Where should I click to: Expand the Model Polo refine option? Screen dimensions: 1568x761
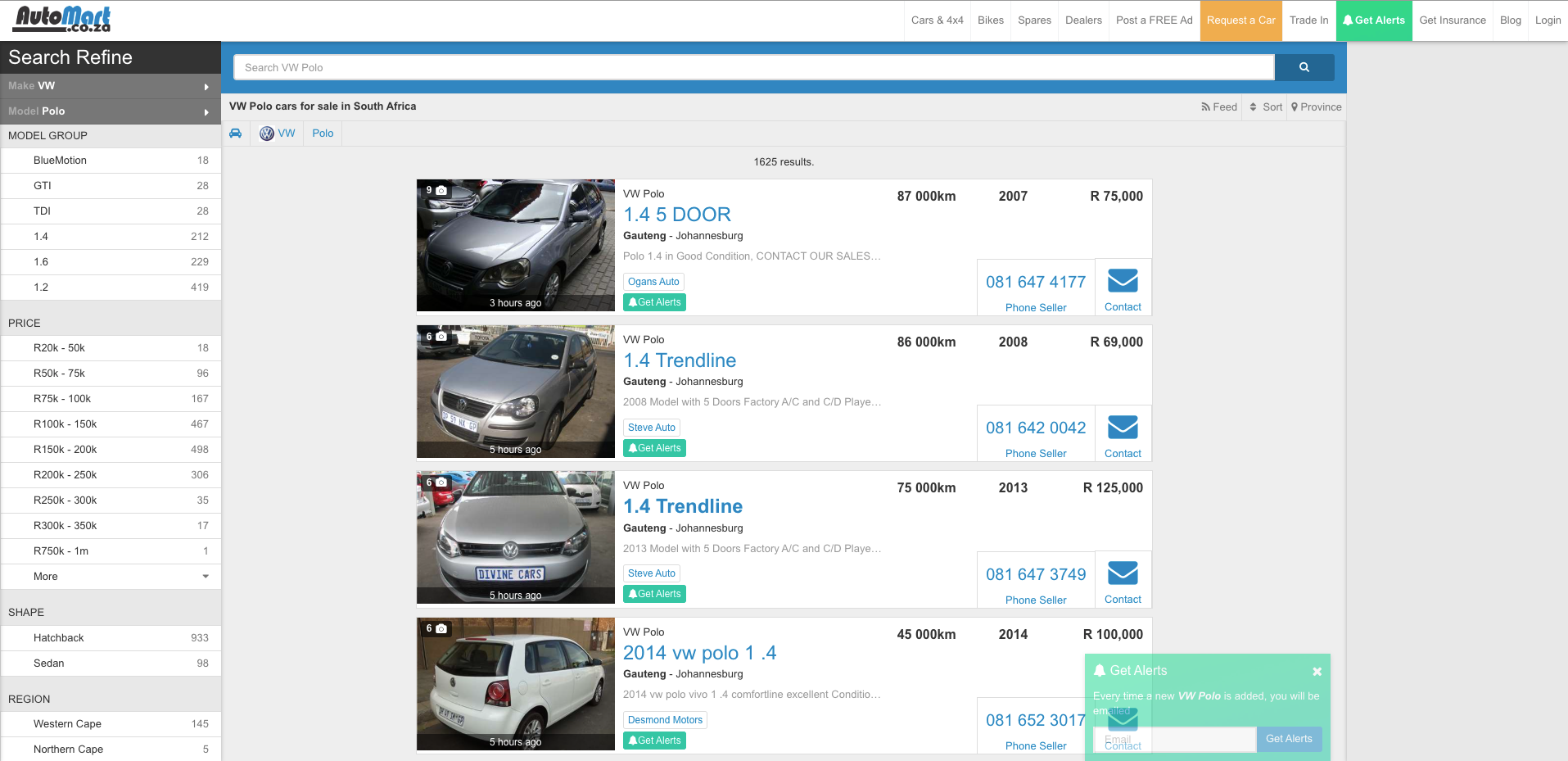pos(111,111)
